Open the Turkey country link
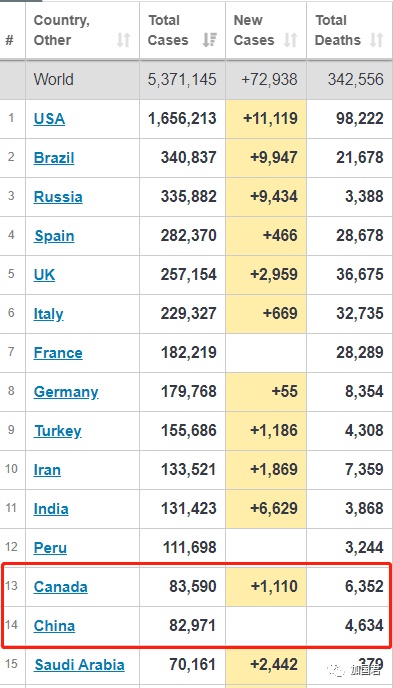The height and width of the screenshot is (688, 393). tap(58, 431)
